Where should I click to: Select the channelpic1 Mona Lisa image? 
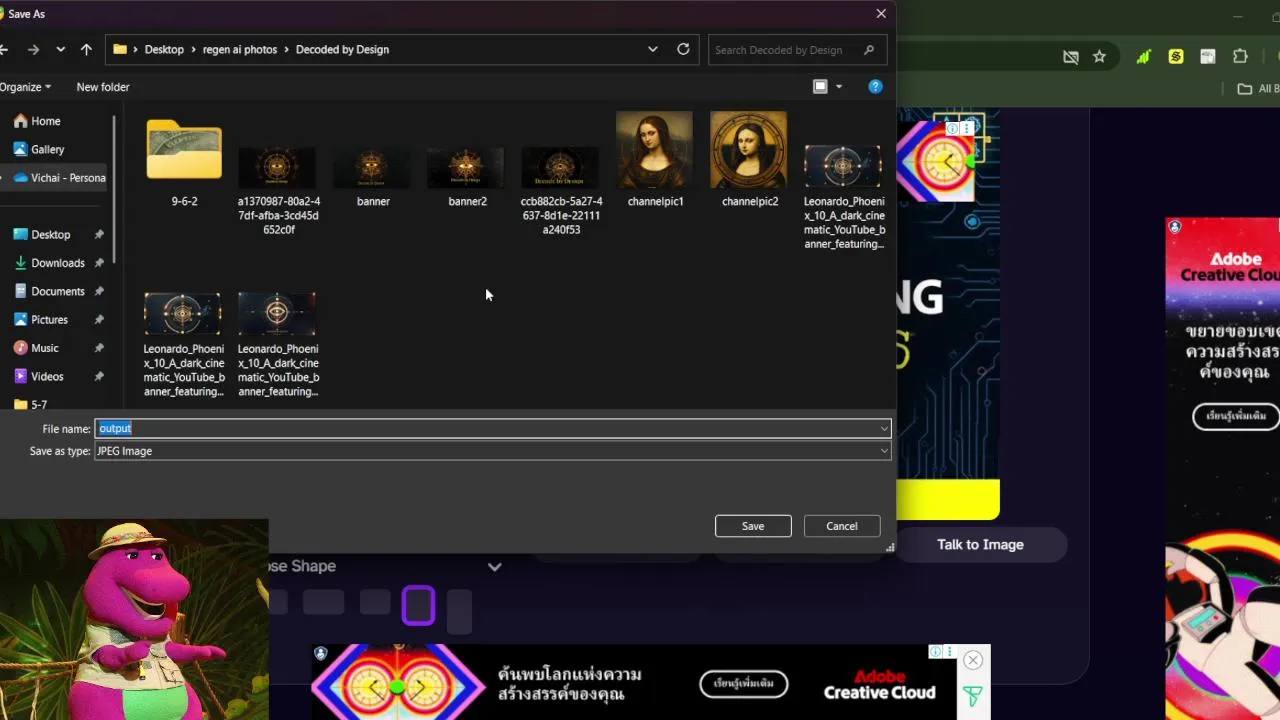click(655, 160)
